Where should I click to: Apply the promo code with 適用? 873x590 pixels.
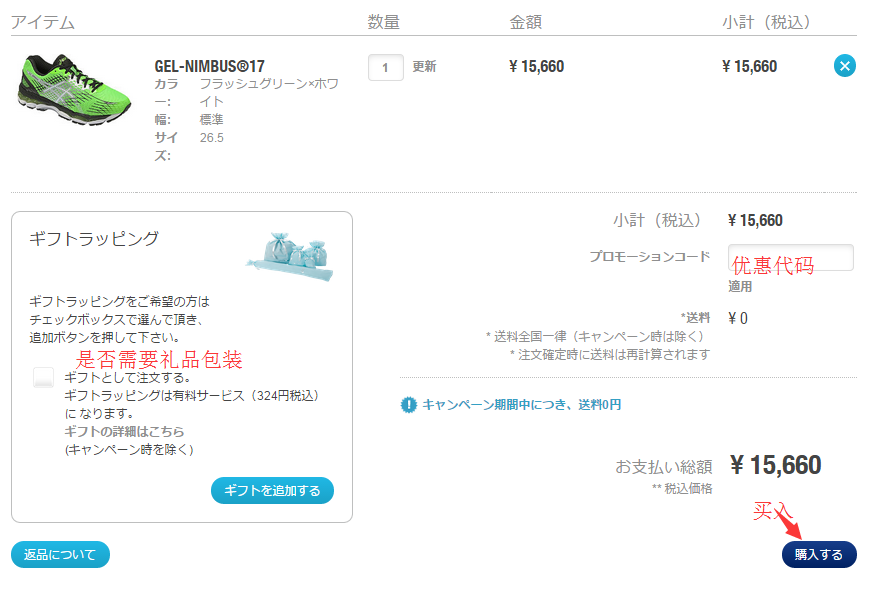[x=740, y=287]
